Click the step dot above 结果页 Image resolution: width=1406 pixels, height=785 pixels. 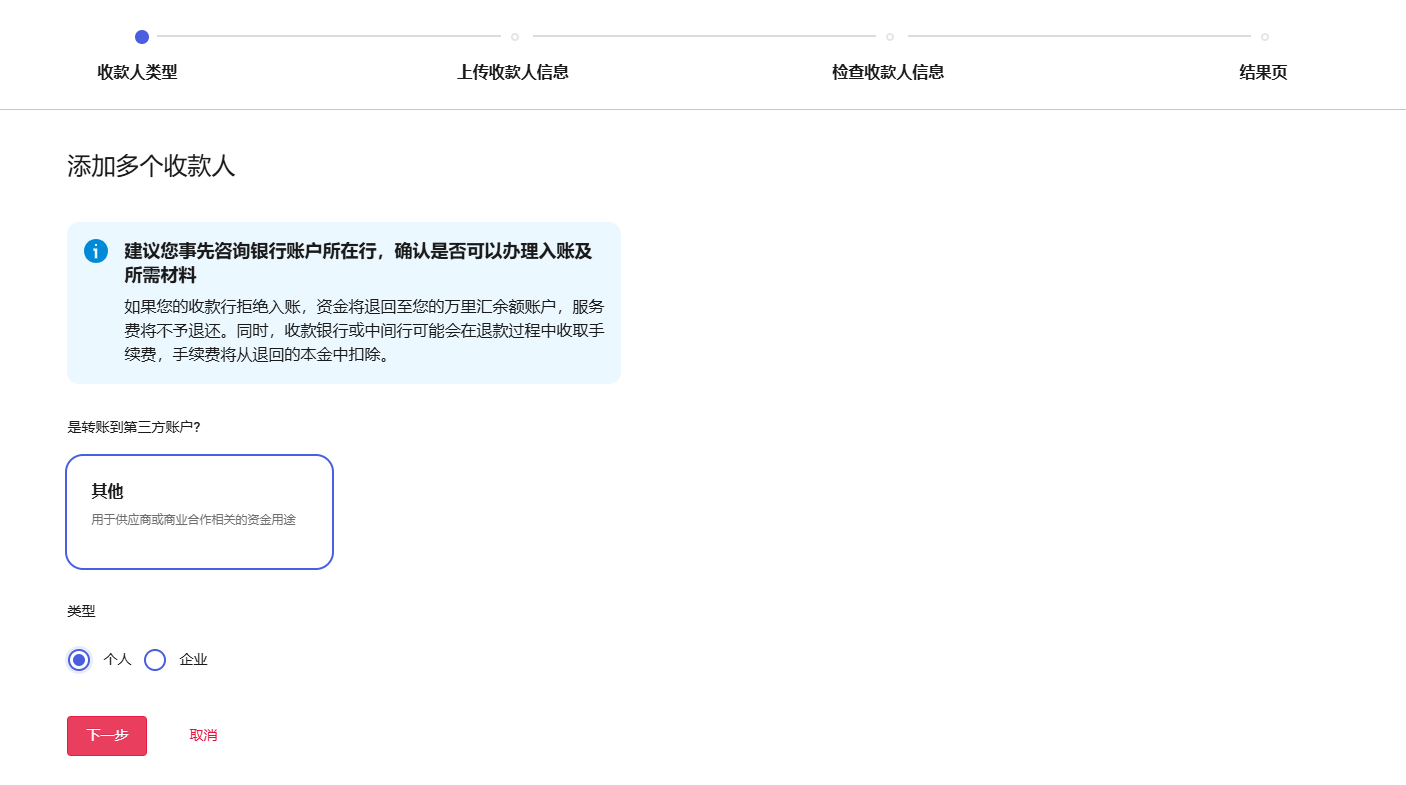coord(1265,37)
